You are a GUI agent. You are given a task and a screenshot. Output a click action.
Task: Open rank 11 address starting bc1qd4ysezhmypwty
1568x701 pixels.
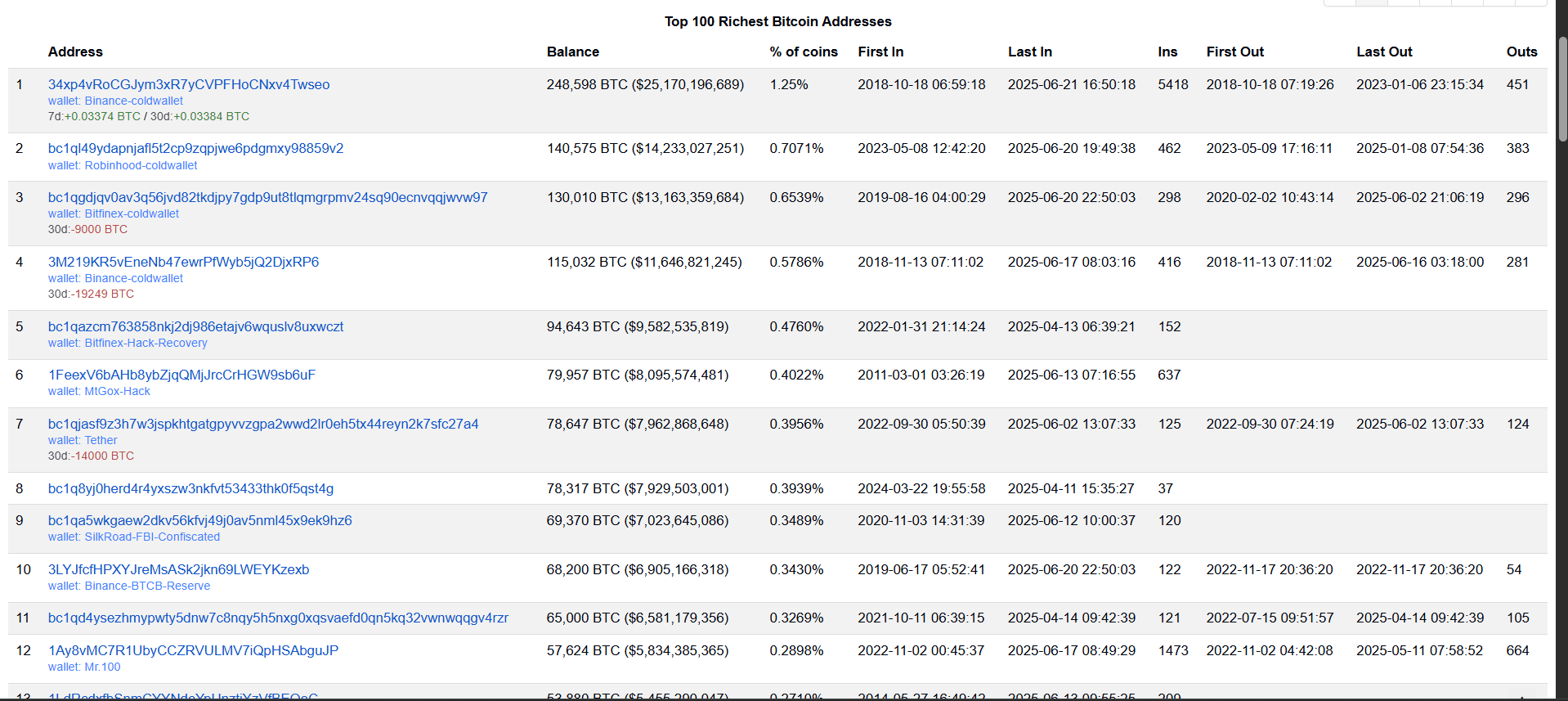tap(278, 618)
